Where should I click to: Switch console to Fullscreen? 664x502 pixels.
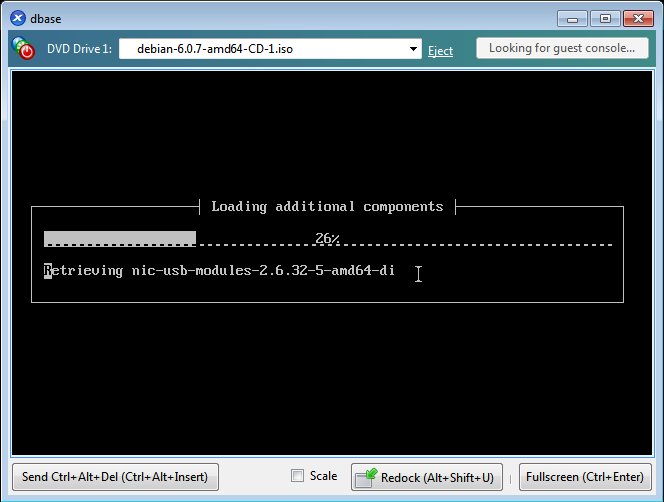pos(585,477)
